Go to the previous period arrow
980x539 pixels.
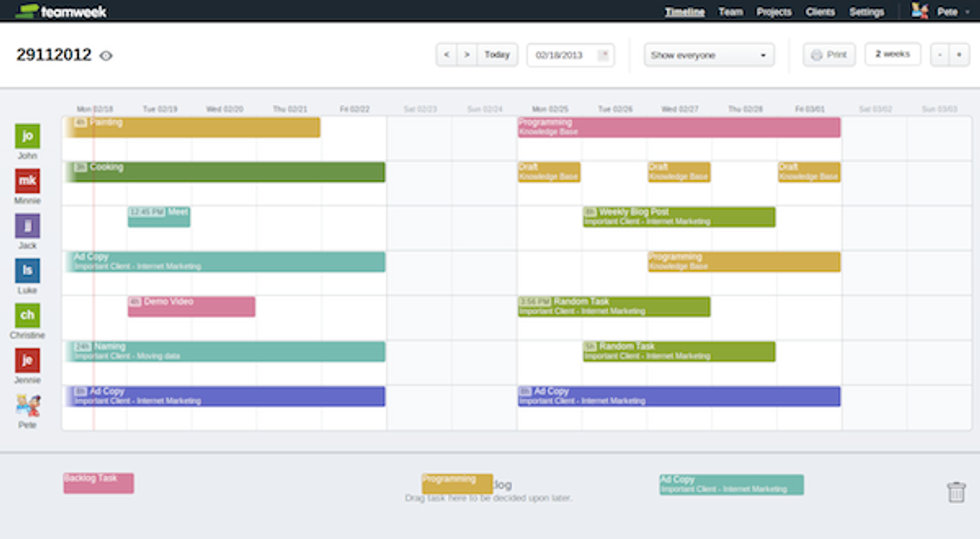[446, 55]
